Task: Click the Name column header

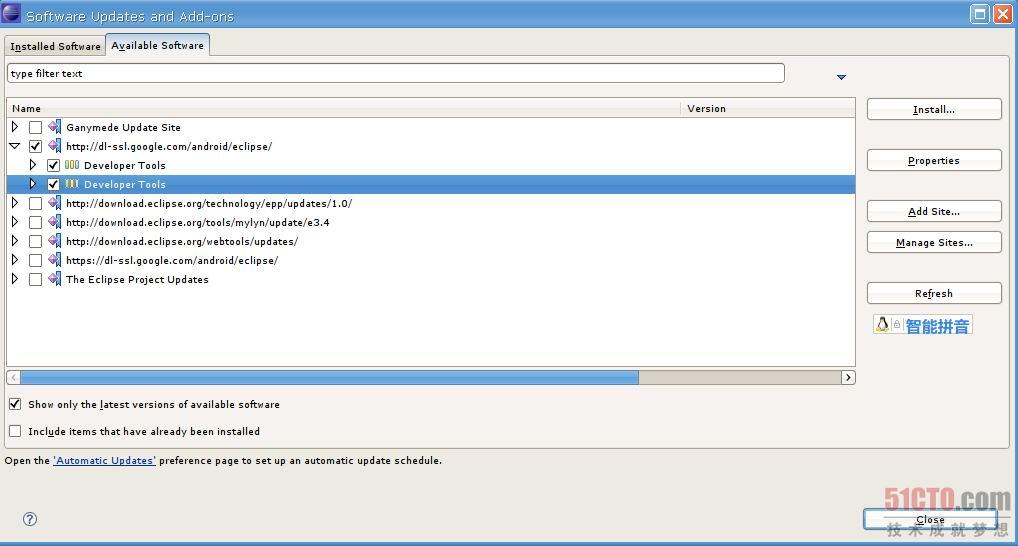Action: point(343,108)
